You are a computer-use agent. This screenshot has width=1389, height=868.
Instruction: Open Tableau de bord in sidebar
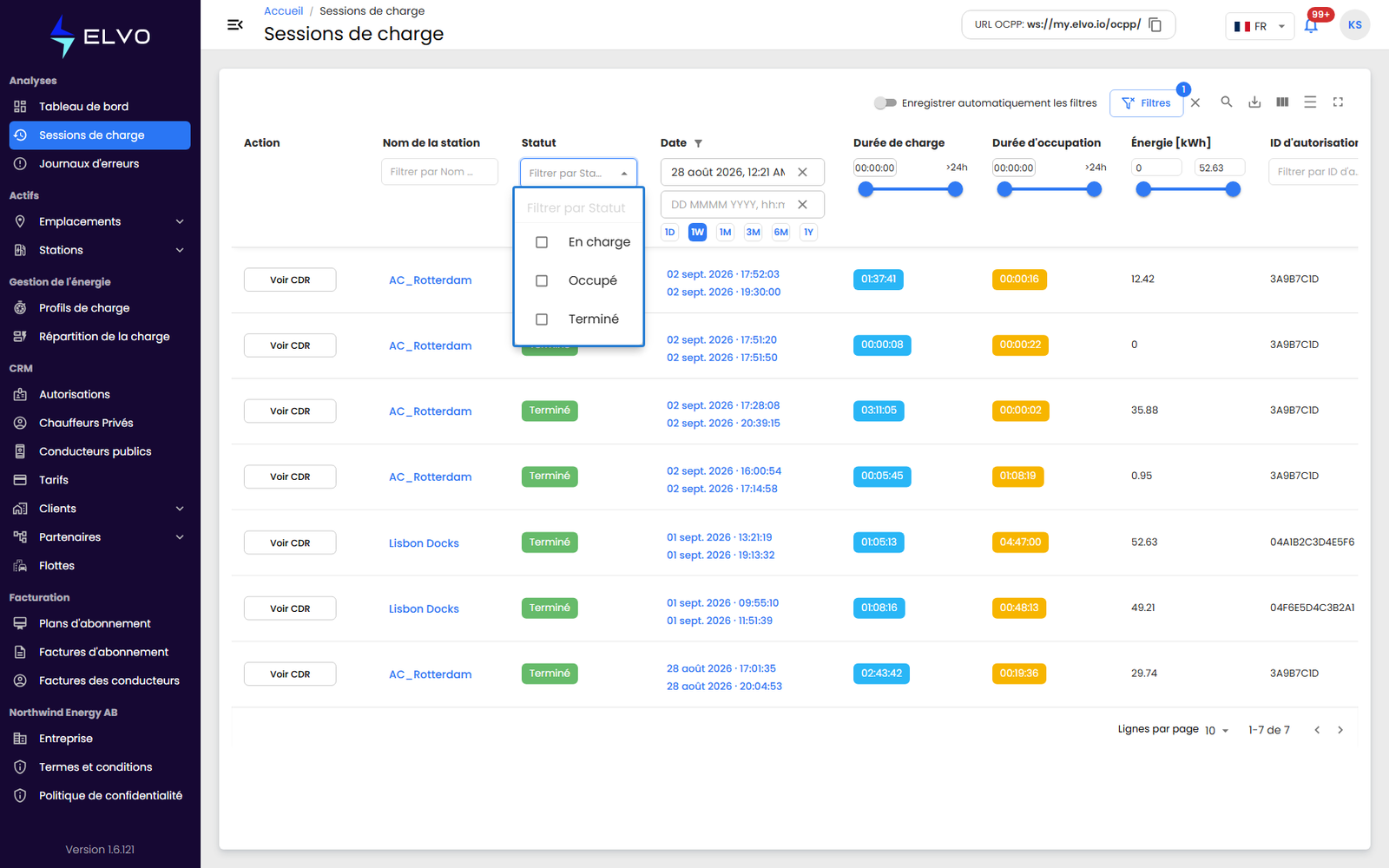[100, 107]
